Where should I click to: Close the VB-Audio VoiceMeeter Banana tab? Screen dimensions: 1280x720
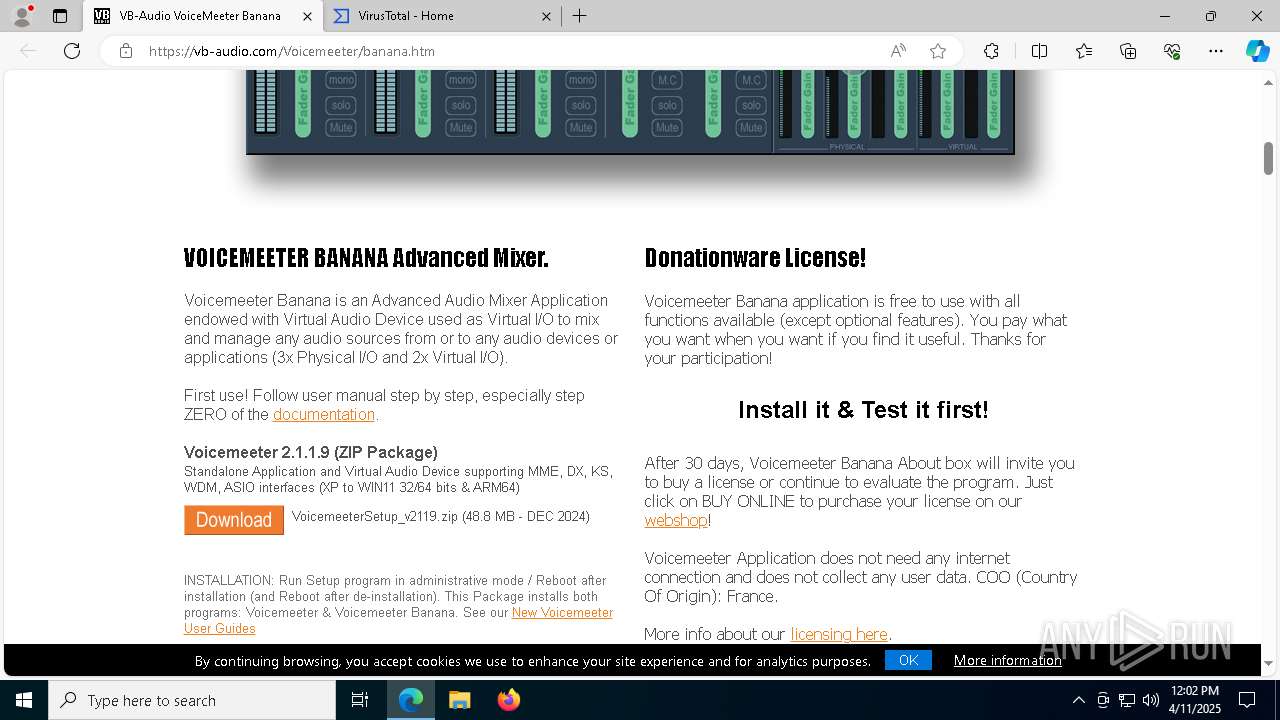pyautogui.click(x=307, y=16)
